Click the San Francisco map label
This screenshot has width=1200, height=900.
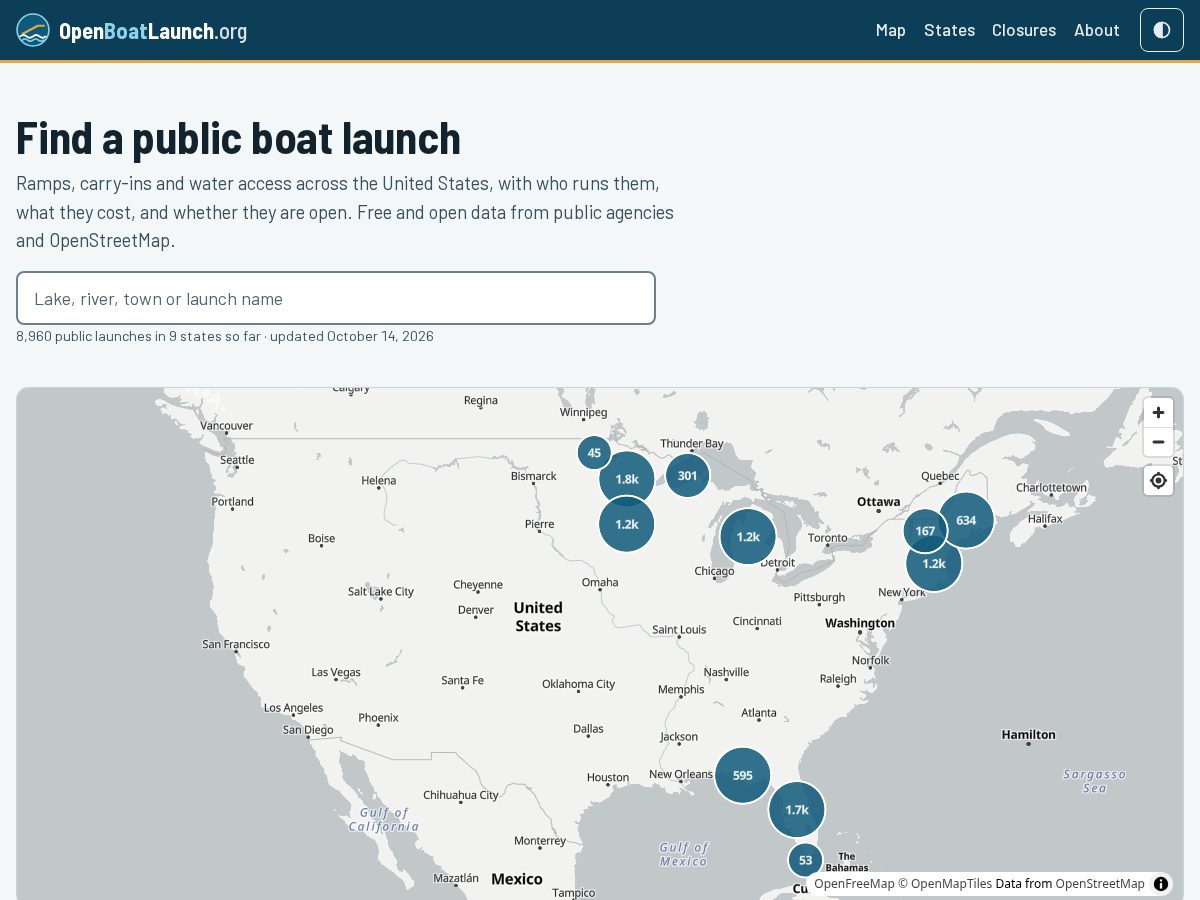pos(236,644)
